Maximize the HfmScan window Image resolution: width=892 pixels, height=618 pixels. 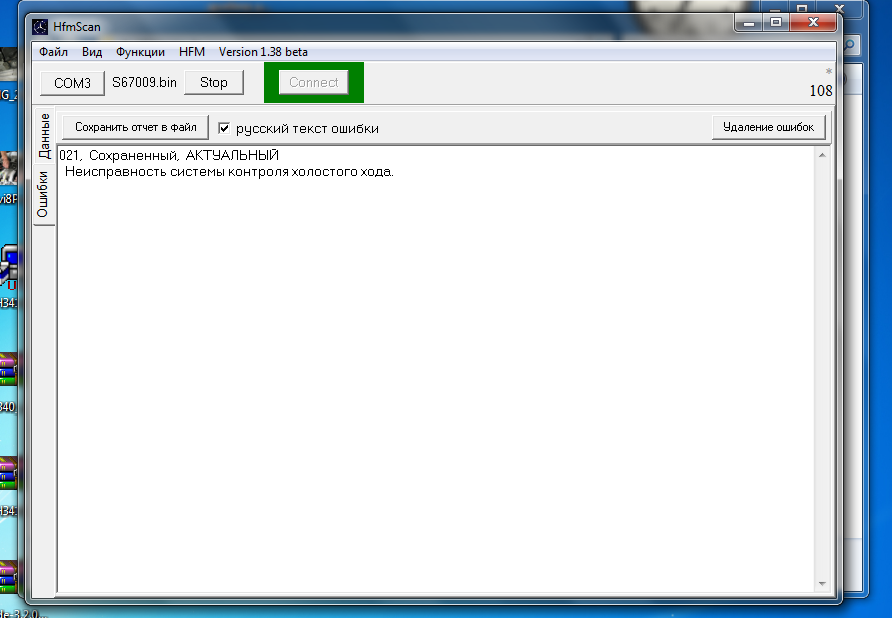click(x=776, y=23)
